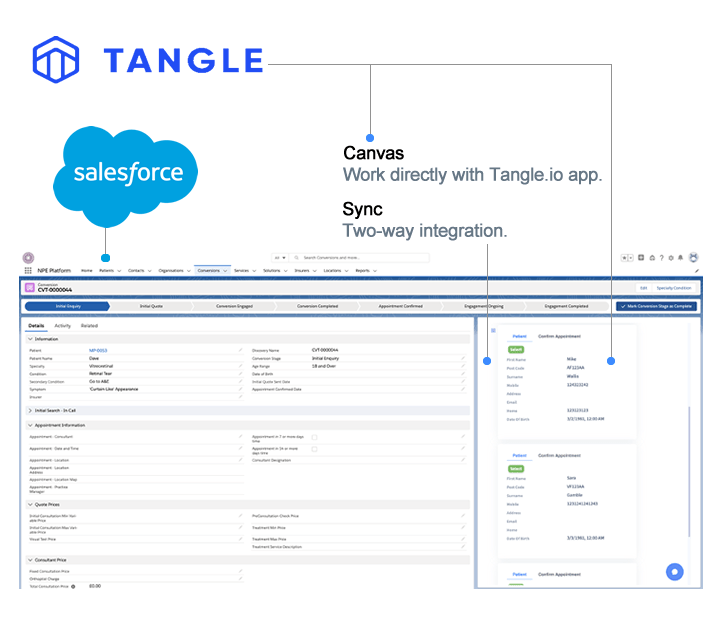
Task: Click the Edit button in record header
Action: (643, 288)
